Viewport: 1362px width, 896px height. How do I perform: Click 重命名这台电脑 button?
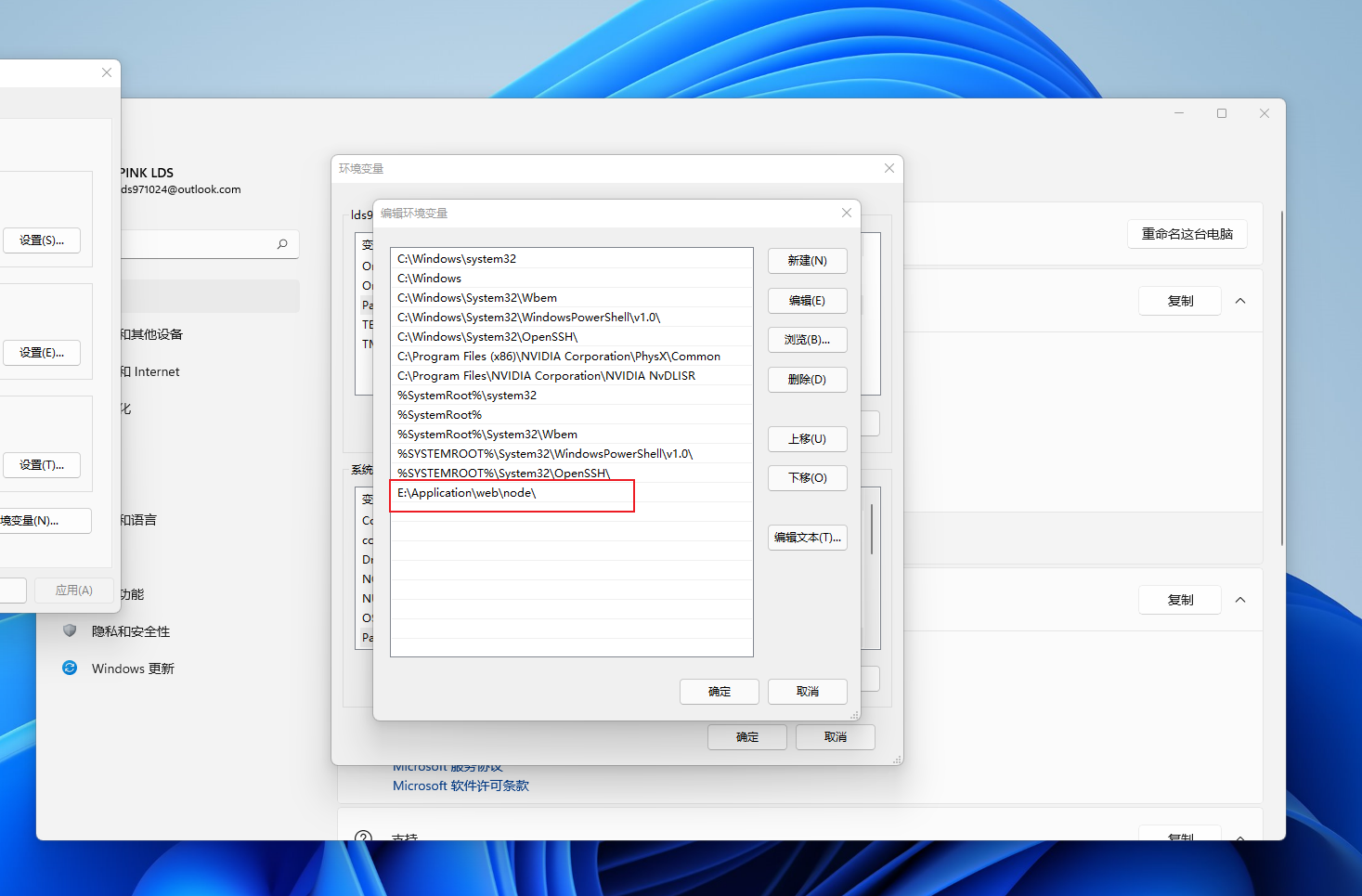(1187, 234)
